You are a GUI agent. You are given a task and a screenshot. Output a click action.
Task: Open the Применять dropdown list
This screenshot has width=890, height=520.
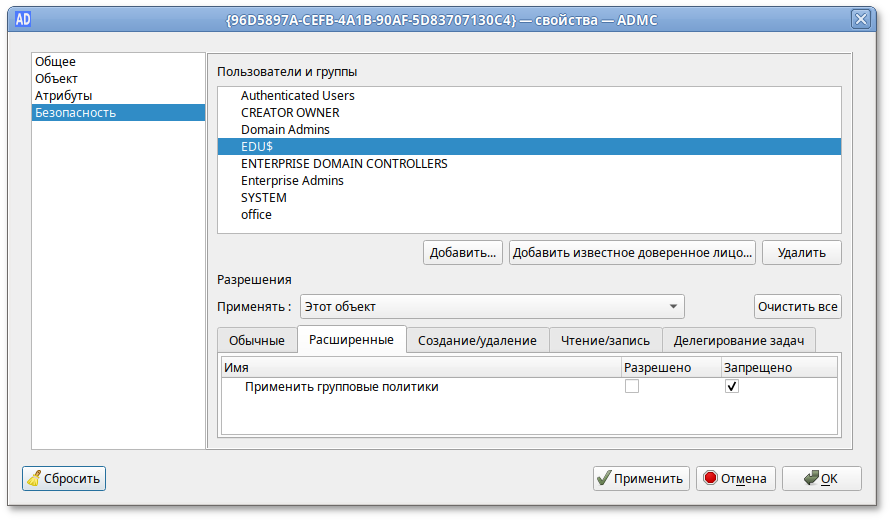tap(492, 307)
